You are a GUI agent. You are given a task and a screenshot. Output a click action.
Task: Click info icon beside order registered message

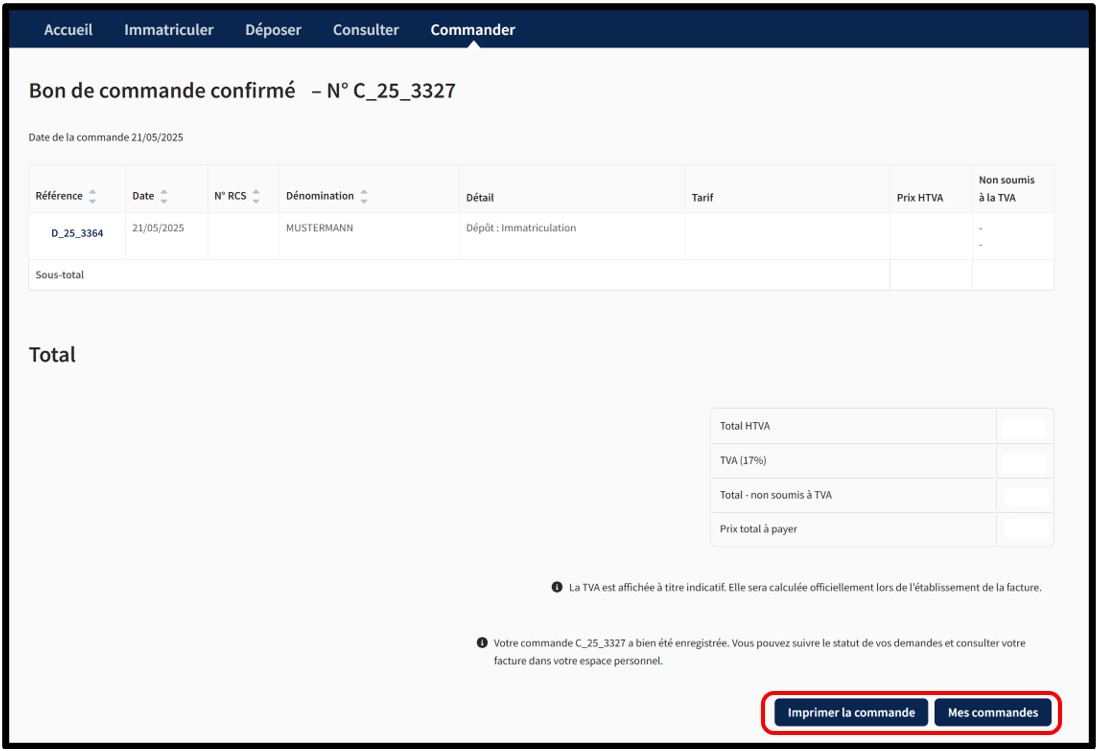(x=482, y=643)
